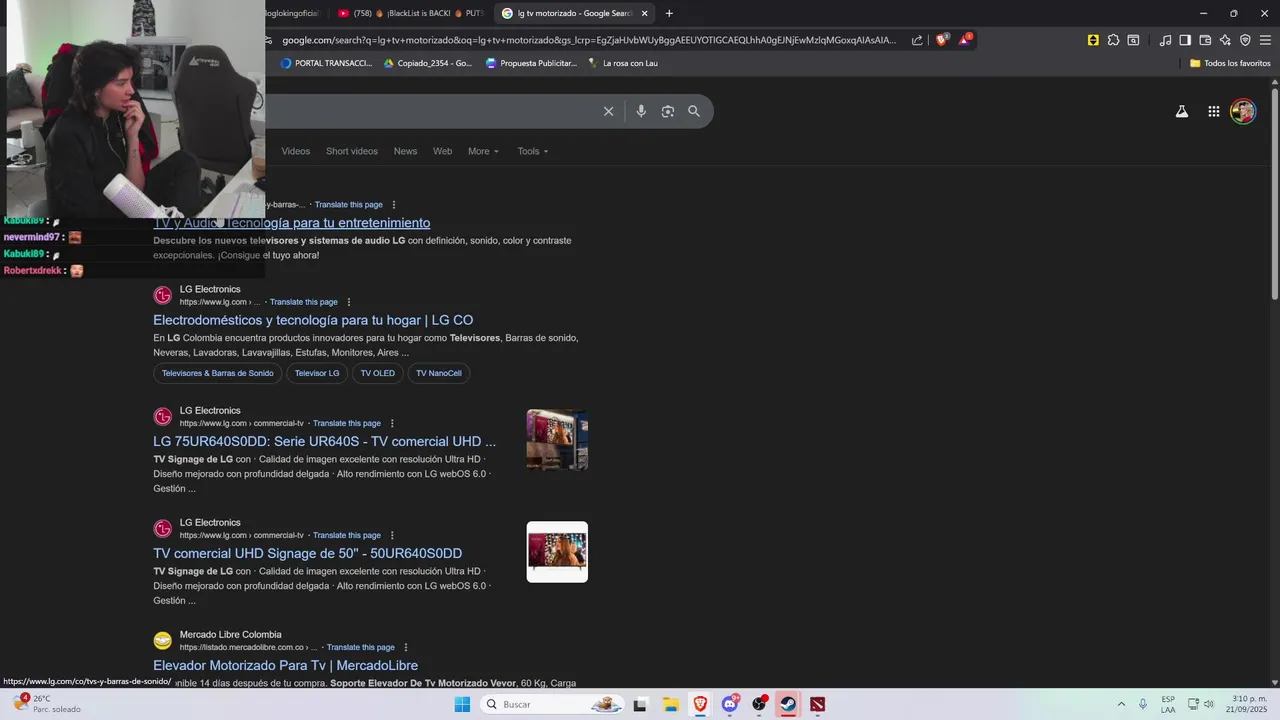This screenshot has width=1280, height=720.
Task: Click the magnifier search submit icon
Action: coord(694,111)
